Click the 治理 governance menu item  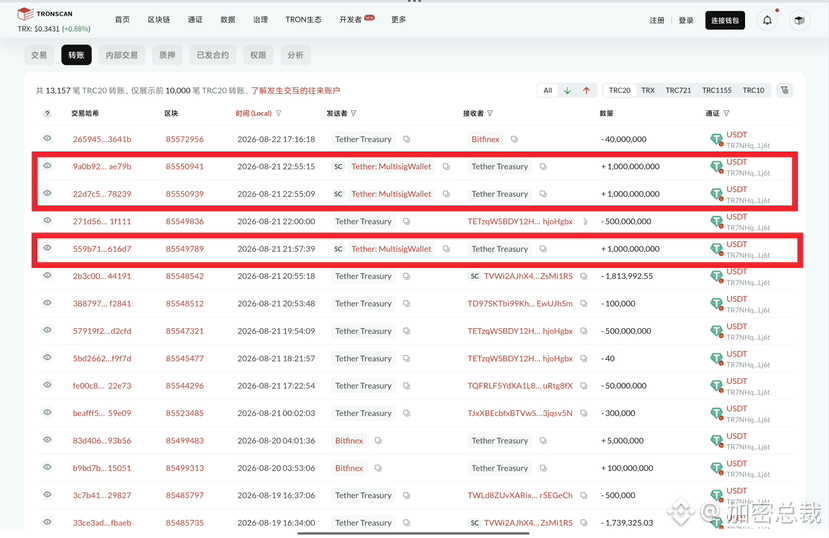point(260,20)
